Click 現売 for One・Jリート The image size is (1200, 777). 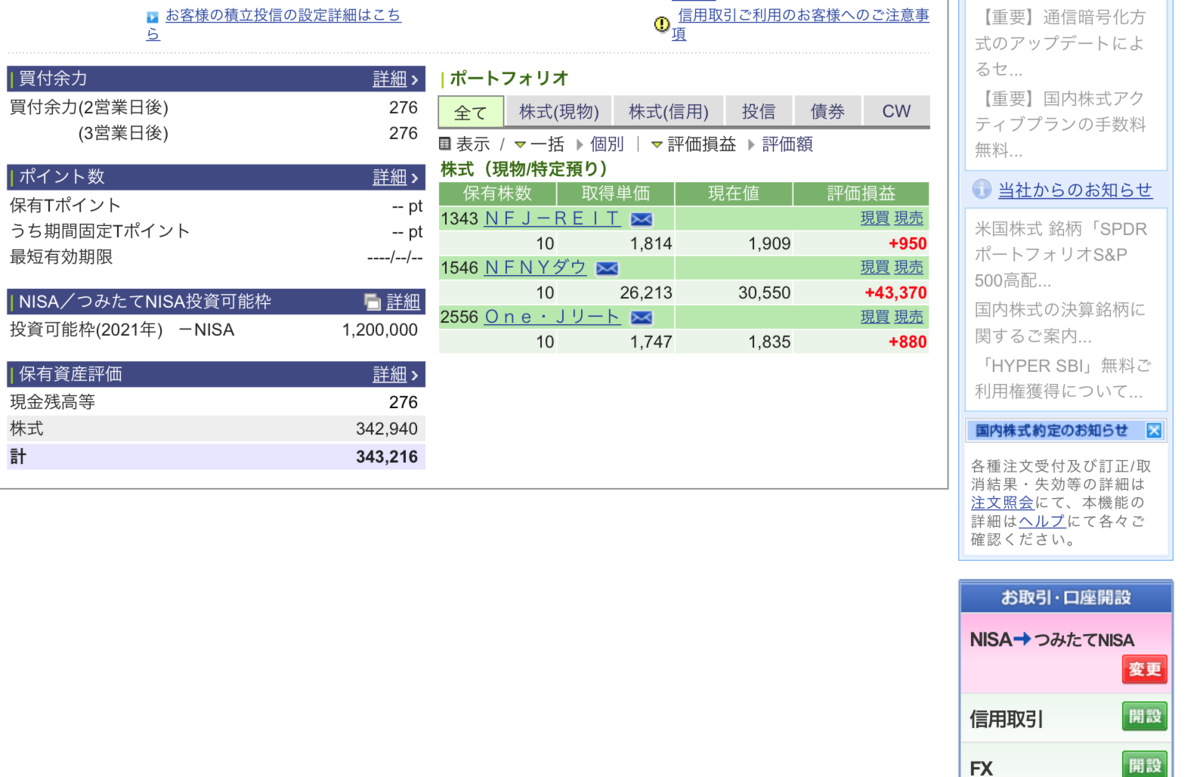pyautogui.click(x=909, y=317)
